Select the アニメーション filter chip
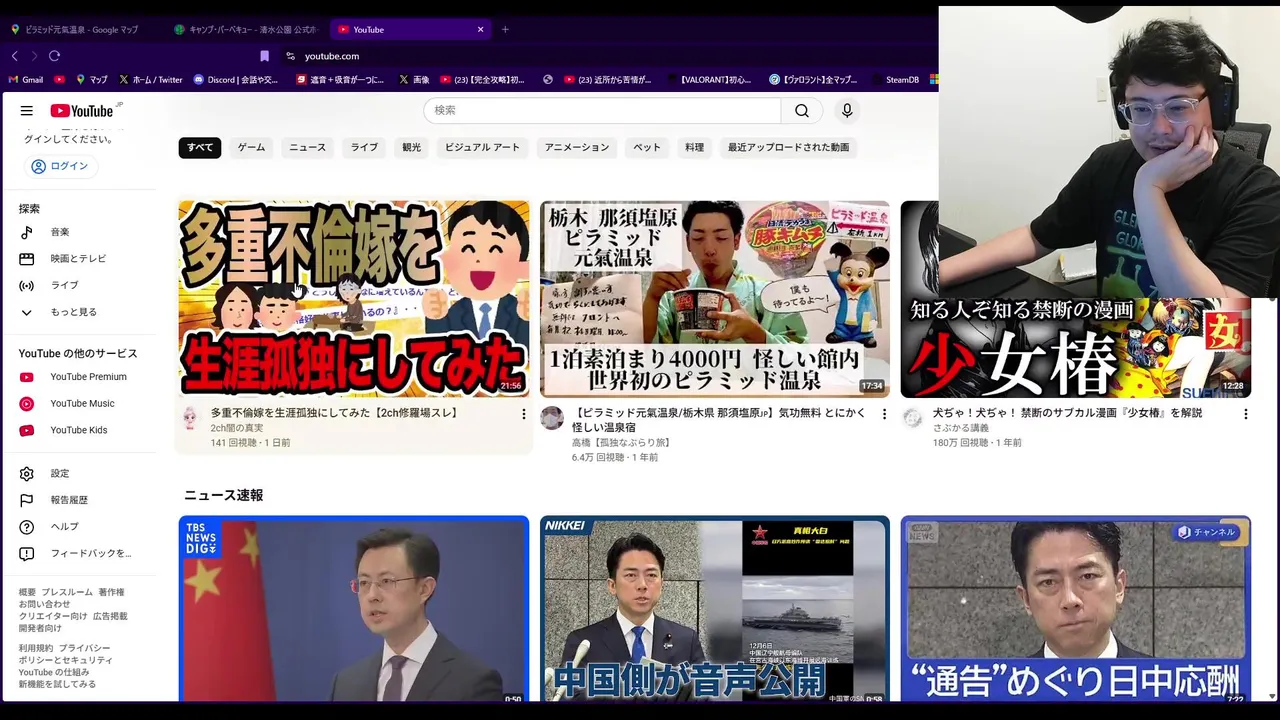 point(576,147)
